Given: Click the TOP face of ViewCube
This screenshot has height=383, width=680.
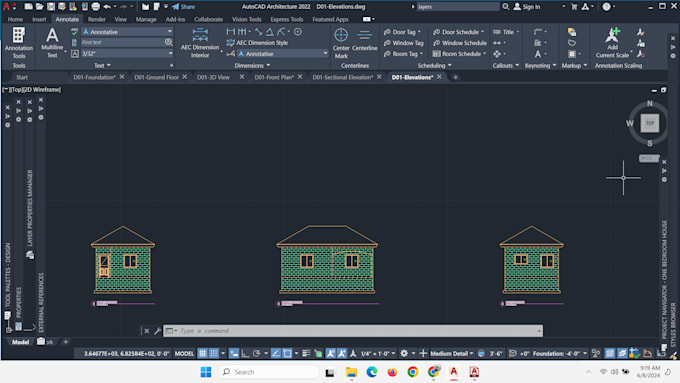Looking at the screenshot, I should (650, 123).
